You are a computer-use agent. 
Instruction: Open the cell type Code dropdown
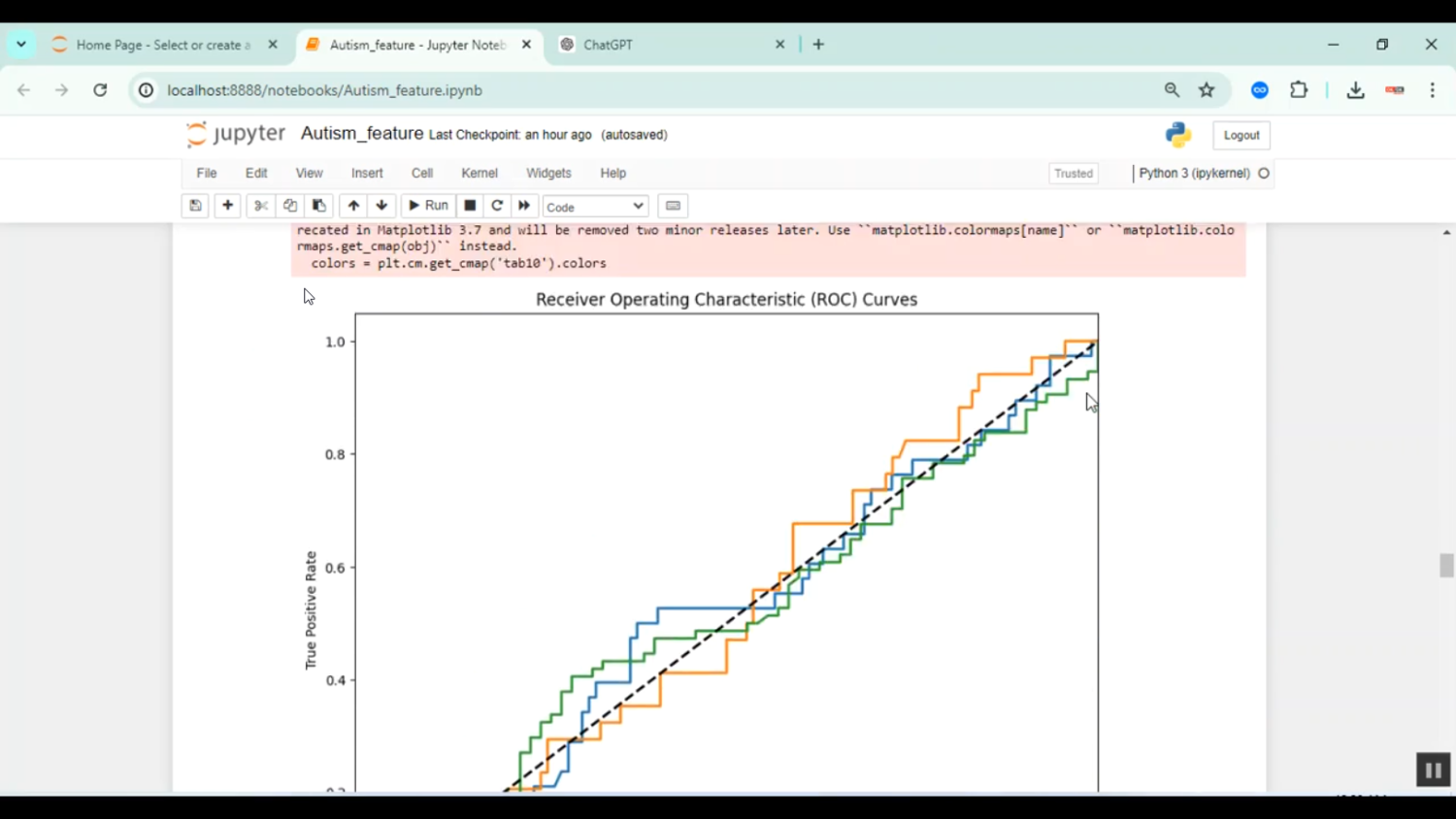pos(595,207)
